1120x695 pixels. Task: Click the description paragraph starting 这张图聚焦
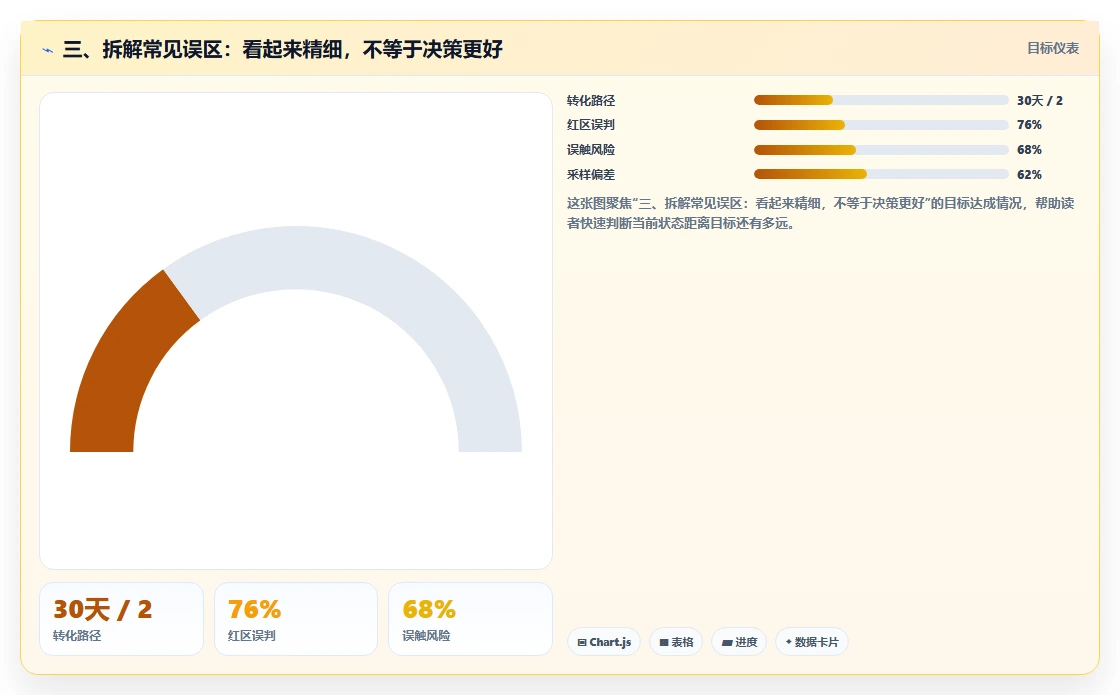point(821,213)
